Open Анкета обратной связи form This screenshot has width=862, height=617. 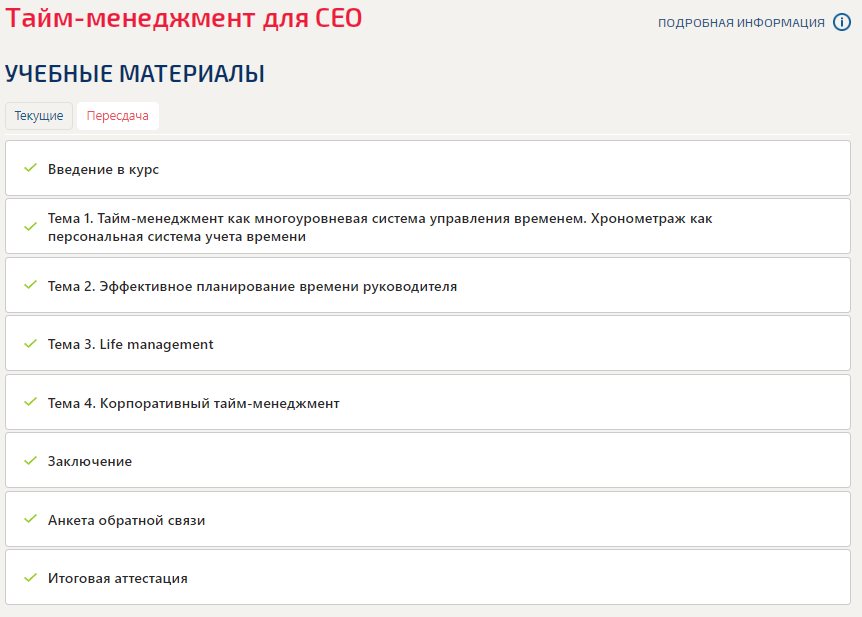pos(126,520)
